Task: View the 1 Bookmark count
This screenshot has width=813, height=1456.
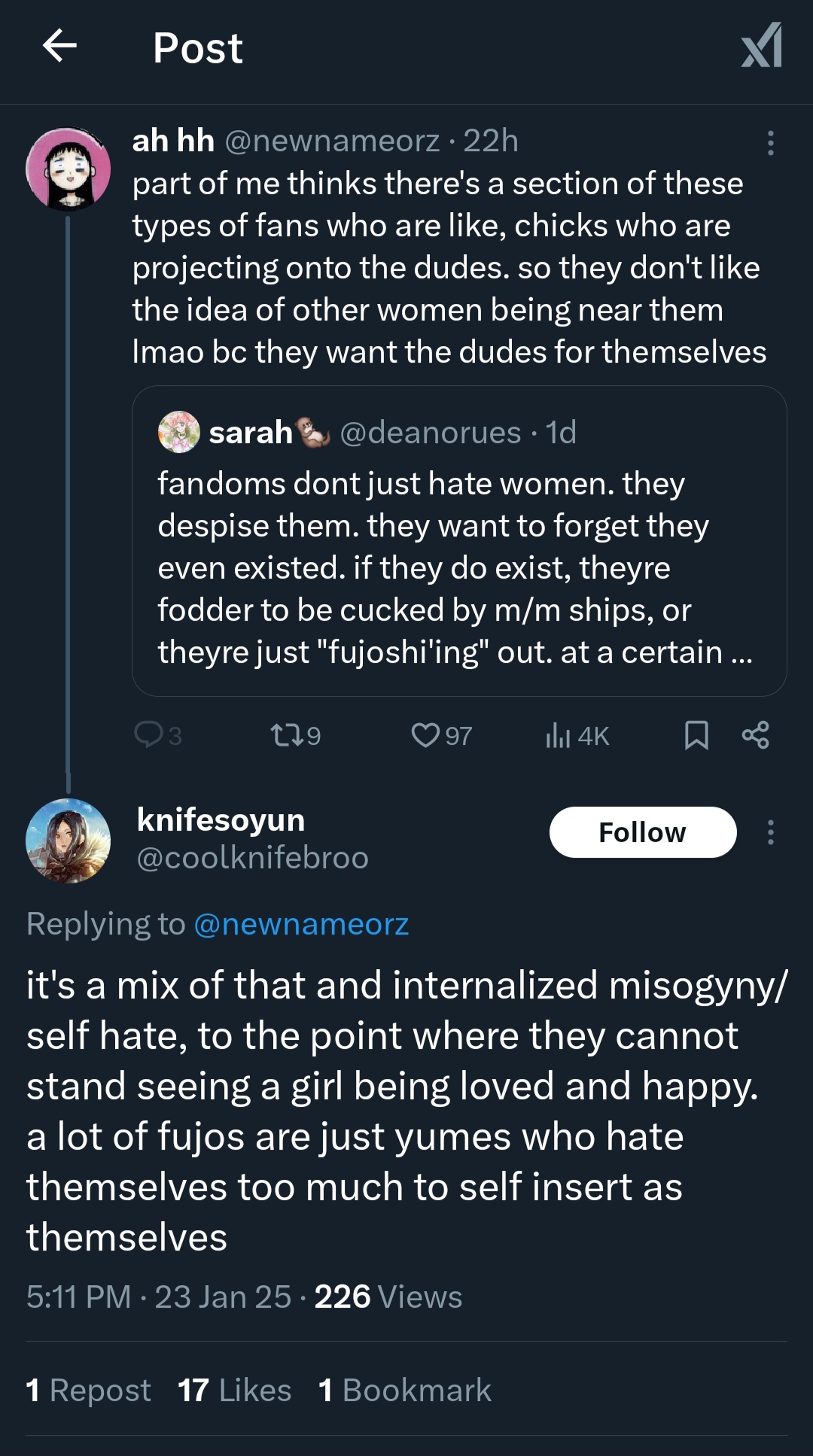Action: 404,1391
